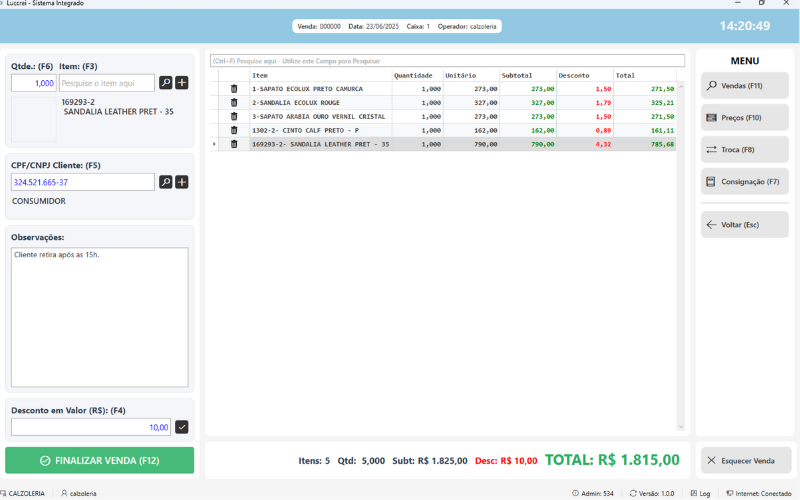Click discount cell 4,32

(x=585, y=144)
